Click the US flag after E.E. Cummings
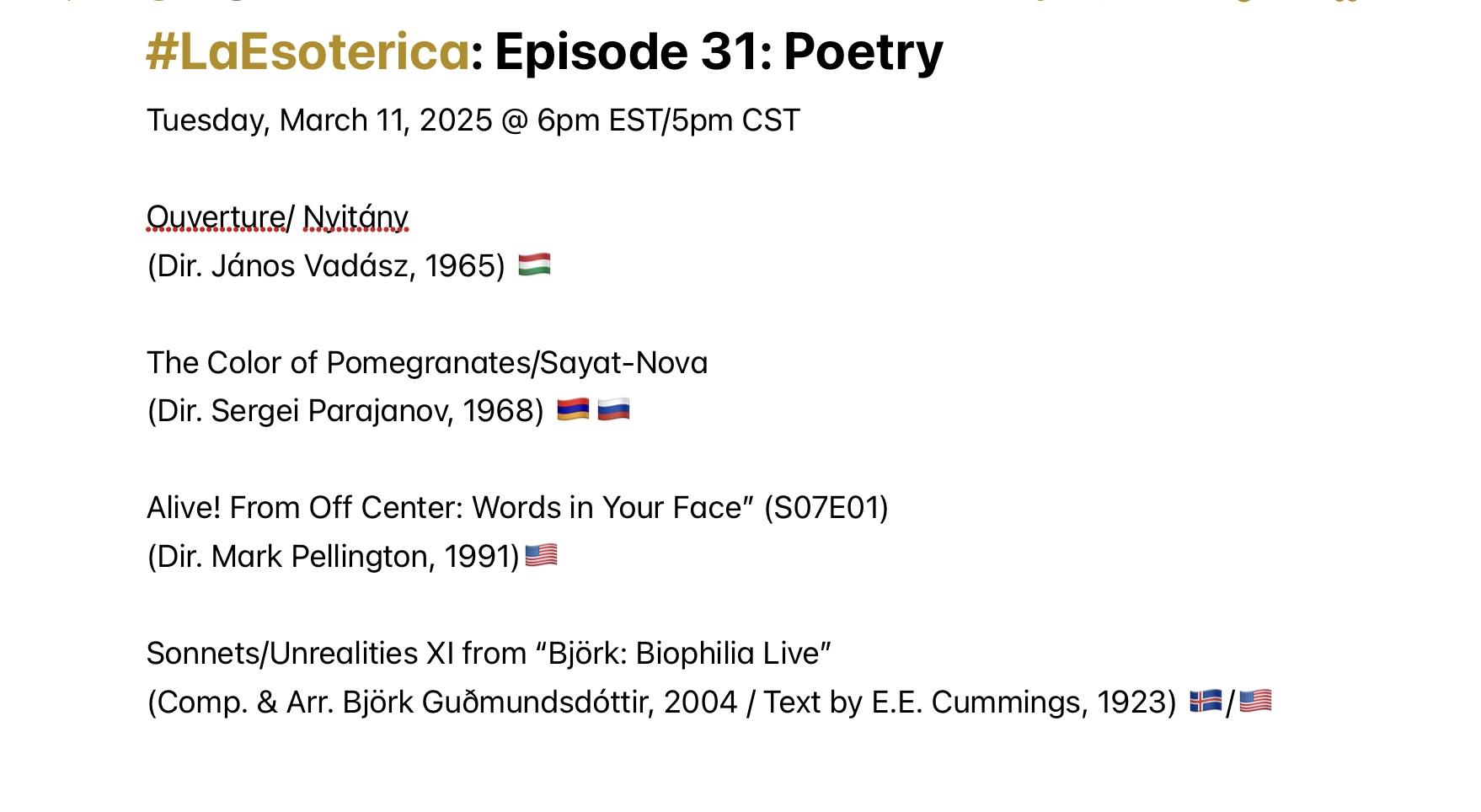Screen dimensions: 1481x812 (x=1255, y=701)
